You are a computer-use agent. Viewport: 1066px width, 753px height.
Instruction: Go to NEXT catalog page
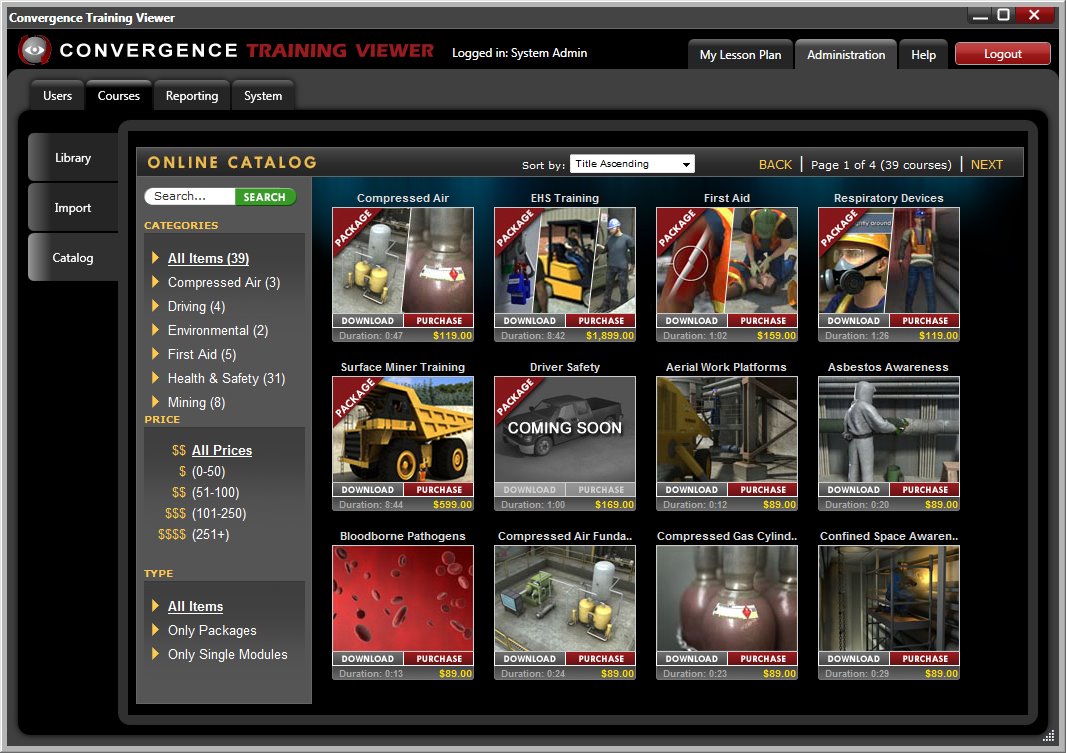coord(986,164)
